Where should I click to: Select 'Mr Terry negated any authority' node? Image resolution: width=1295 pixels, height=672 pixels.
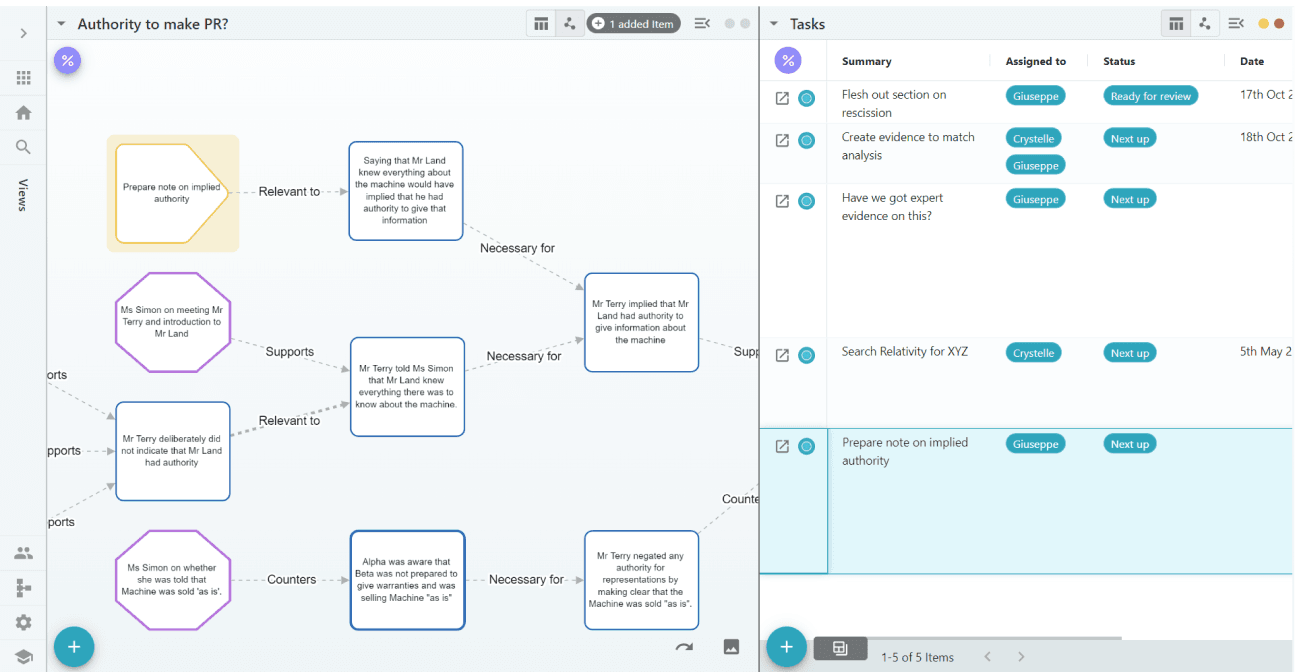641,580
